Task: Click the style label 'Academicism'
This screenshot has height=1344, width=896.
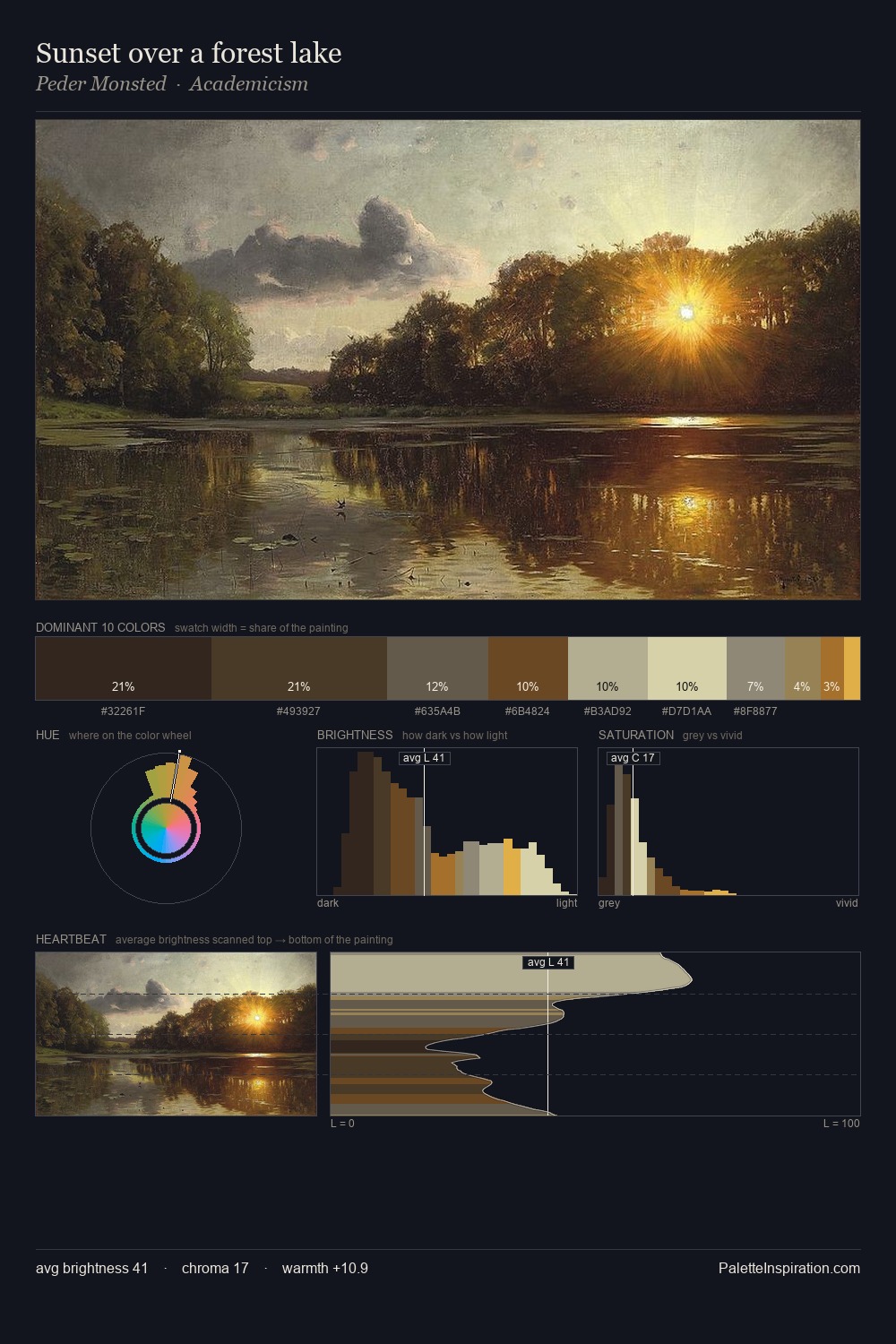Action: [x=248, y=83]
